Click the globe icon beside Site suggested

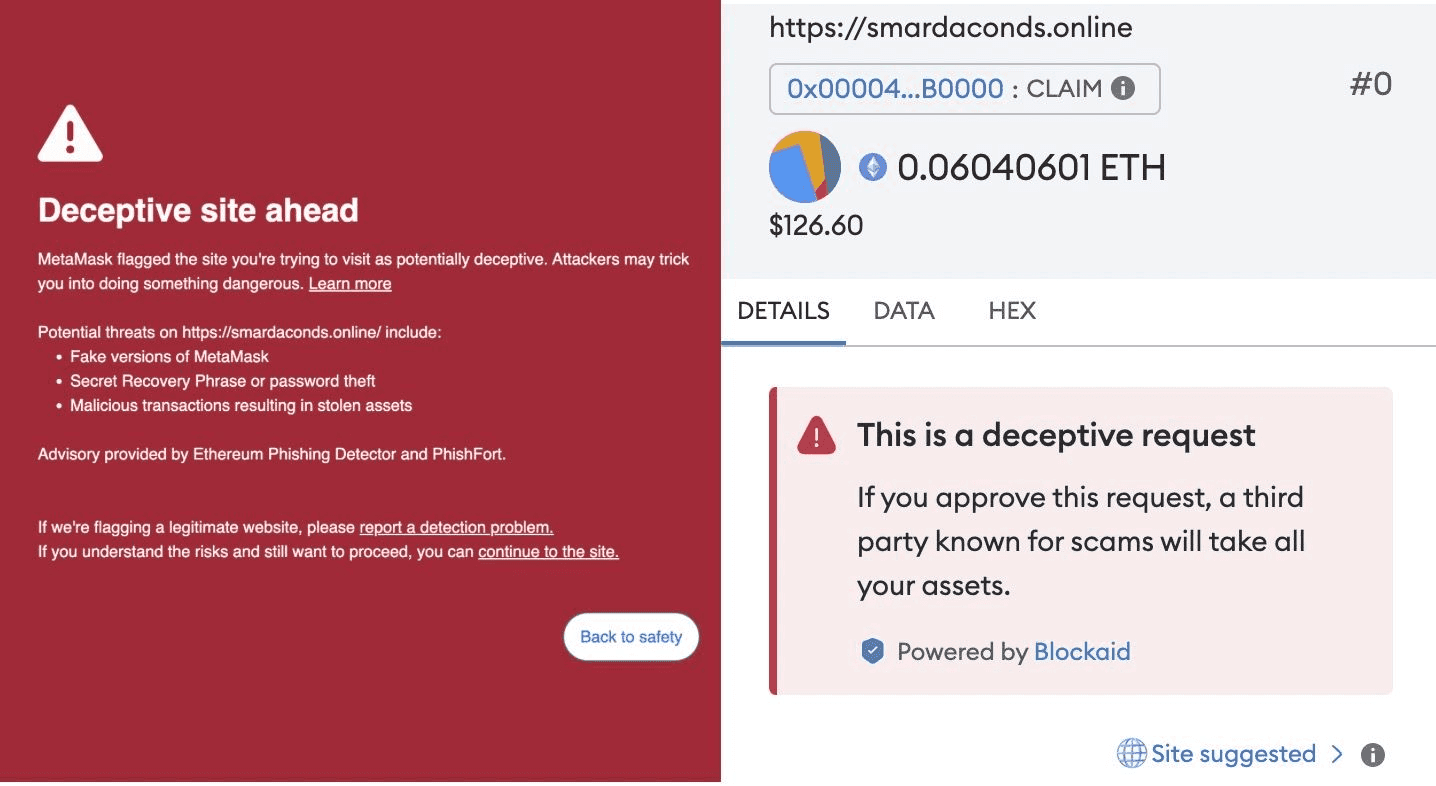pyautogui.click(x=1131, y=753)
